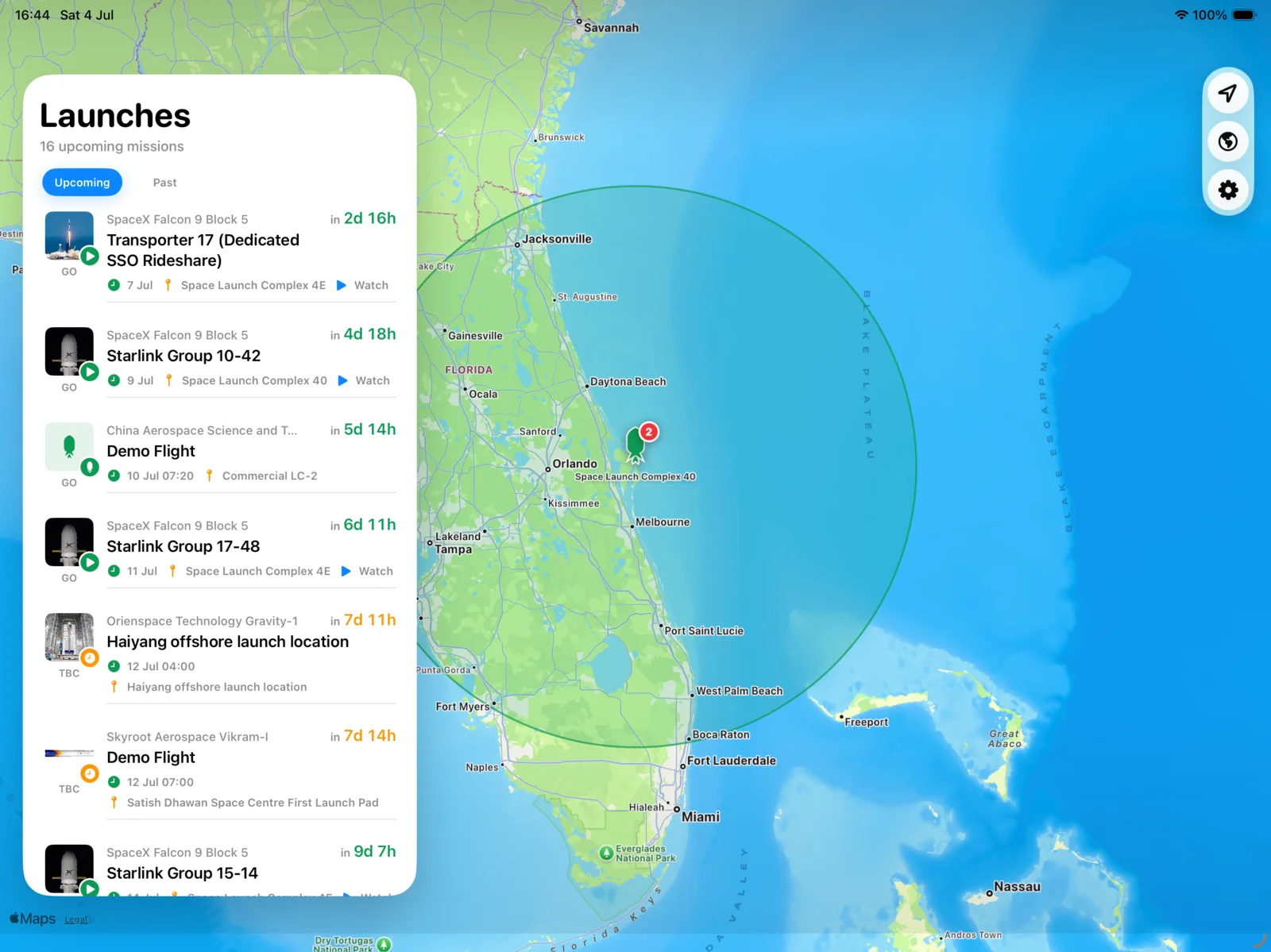Select the green rocket map pin with badge 2

coord(636,444)
